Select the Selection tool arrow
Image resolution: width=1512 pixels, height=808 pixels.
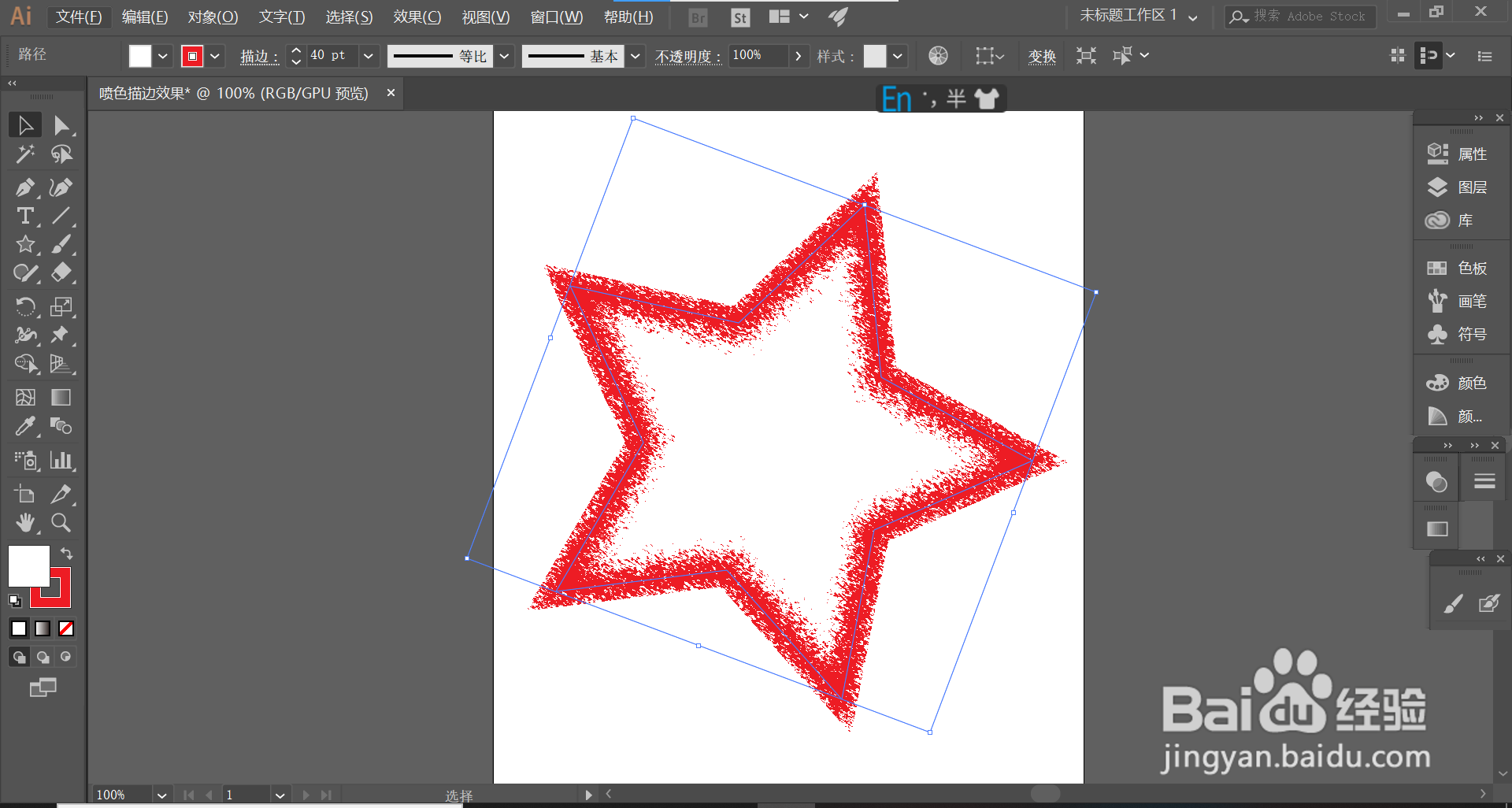[25, 125]
